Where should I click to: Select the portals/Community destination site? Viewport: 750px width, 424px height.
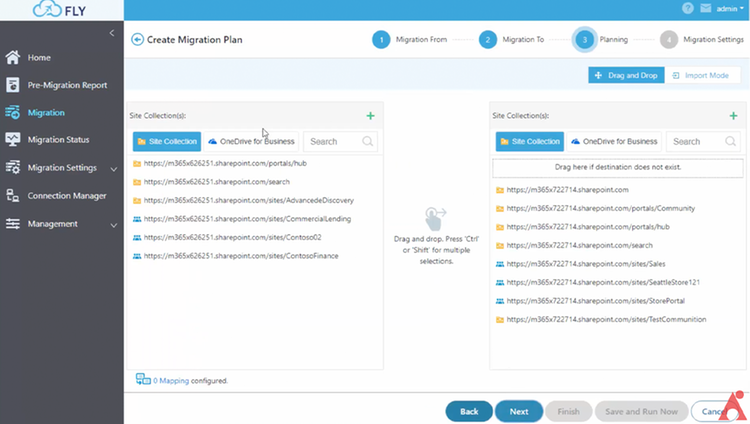click(x=600, y=209)
